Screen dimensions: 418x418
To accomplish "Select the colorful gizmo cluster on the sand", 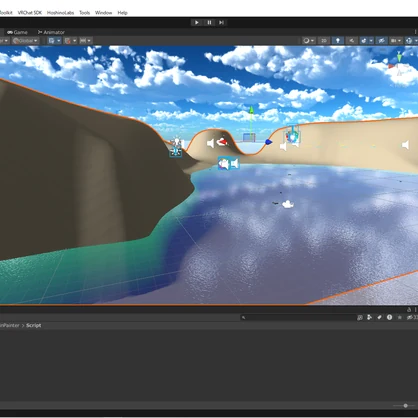I will [292, 136].
